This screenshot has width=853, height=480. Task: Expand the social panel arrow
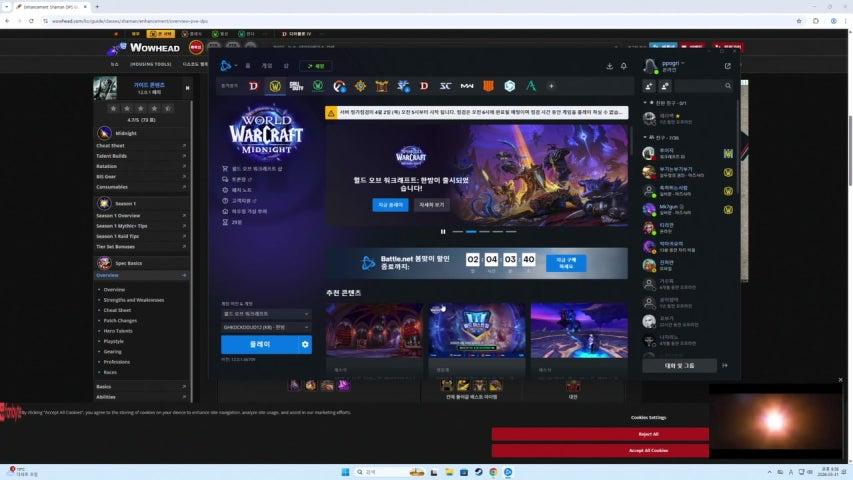[x=725, y=366]
